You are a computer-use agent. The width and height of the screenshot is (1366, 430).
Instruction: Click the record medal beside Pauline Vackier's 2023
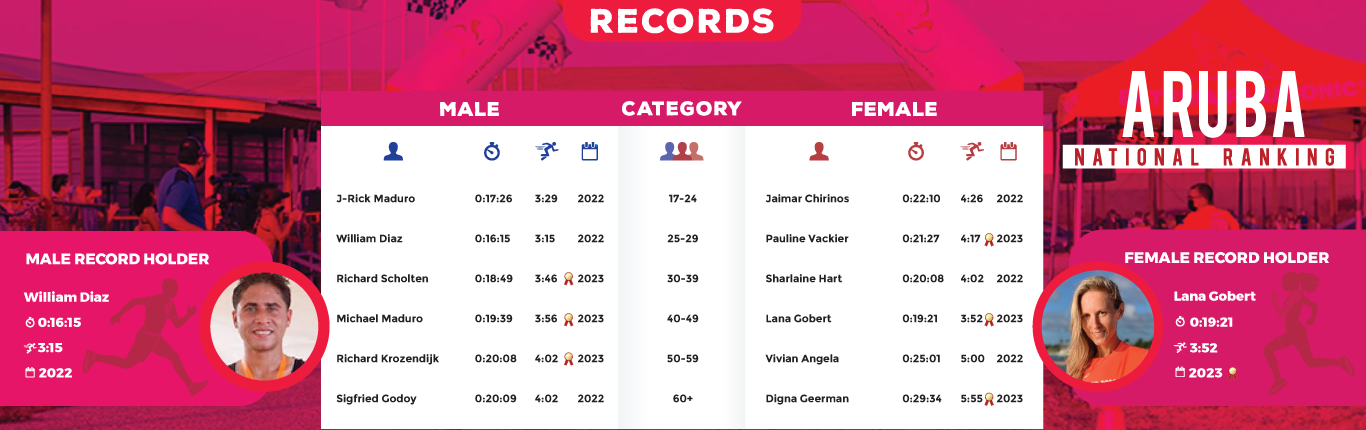point(989,239)
